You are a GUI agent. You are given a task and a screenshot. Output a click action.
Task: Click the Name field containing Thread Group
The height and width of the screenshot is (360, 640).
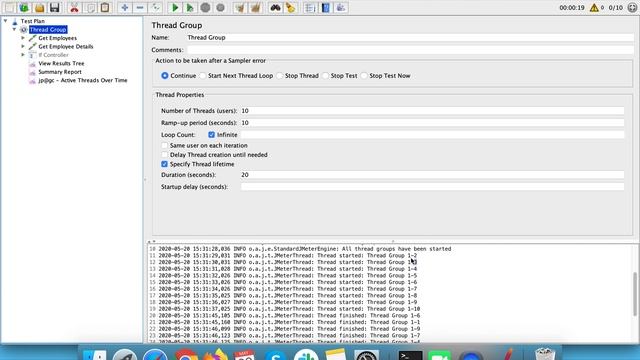coord(410,38)
